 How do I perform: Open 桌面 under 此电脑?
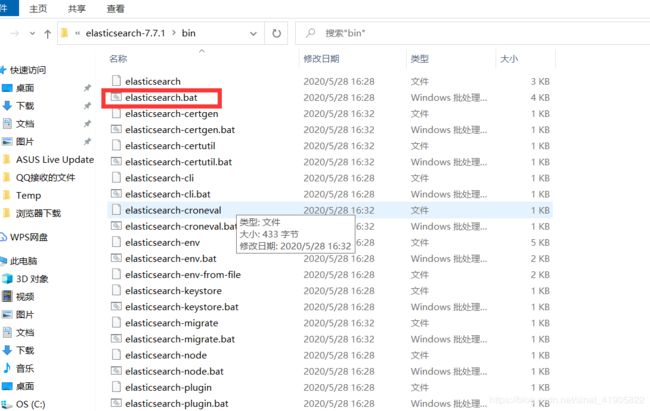coord(25,386)
